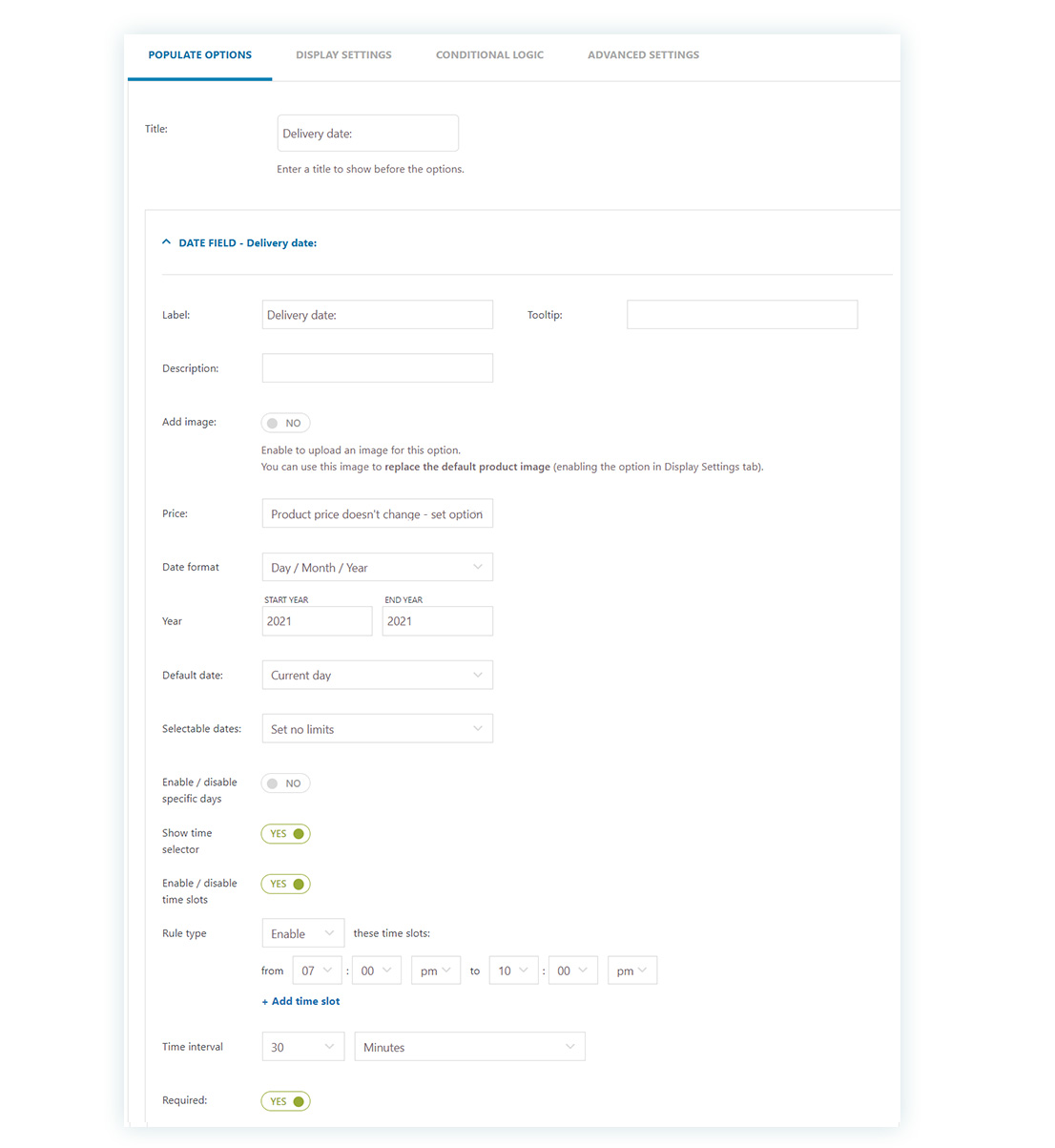Open the Conditional Logic tab
The width and height of the screenshot is (1055, 1148).
489,55
